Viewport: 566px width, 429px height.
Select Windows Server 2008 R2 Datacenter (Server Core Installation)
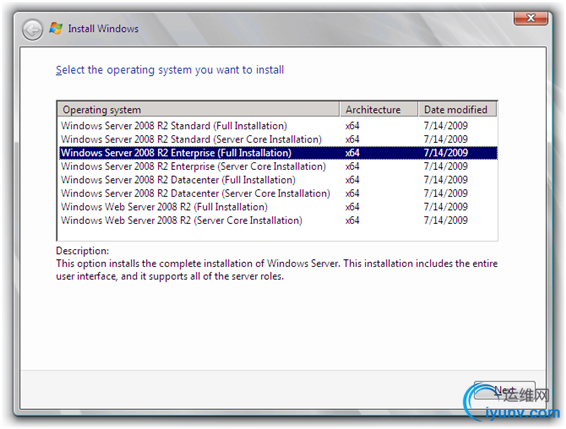pyautogui.click(x=278, y=193)
